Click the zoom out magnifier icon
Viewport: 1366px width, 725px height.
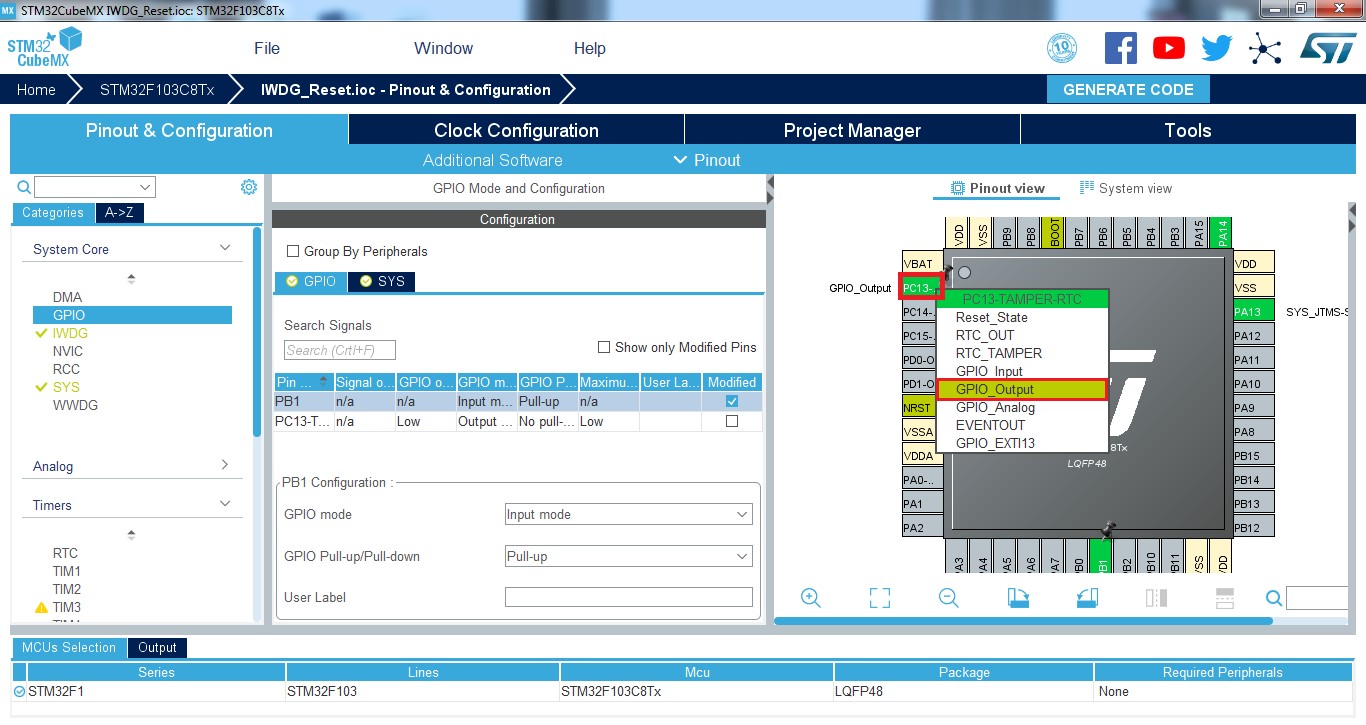coord(949,598)
